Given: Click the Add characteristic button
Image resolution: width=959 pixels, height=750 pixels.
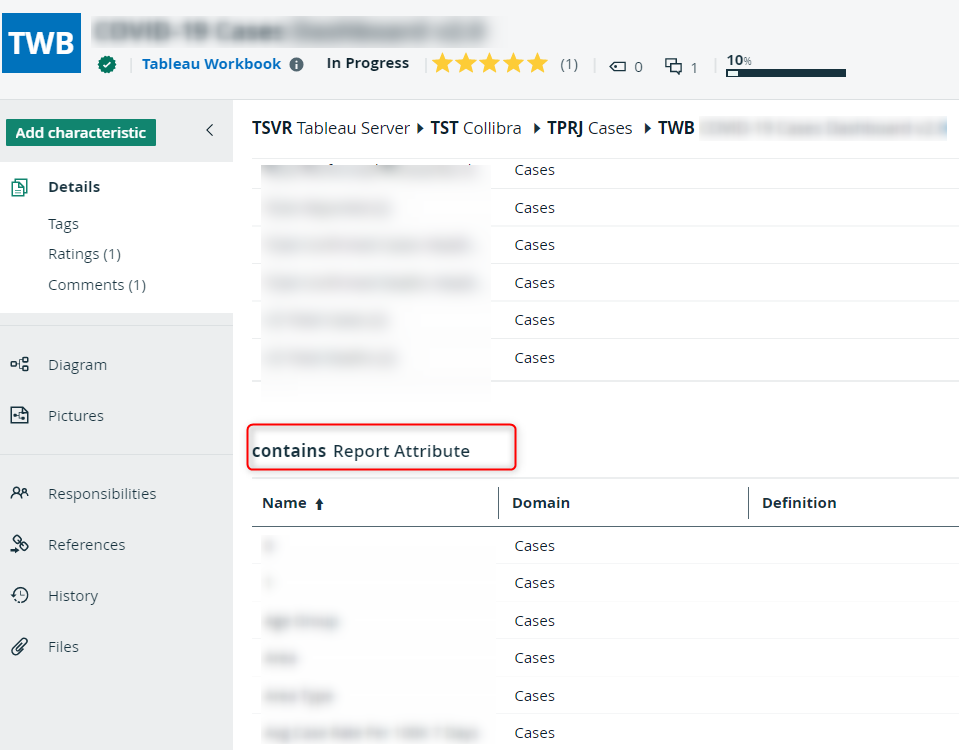Looking at the screenshot, I should [x=81, y=133].
